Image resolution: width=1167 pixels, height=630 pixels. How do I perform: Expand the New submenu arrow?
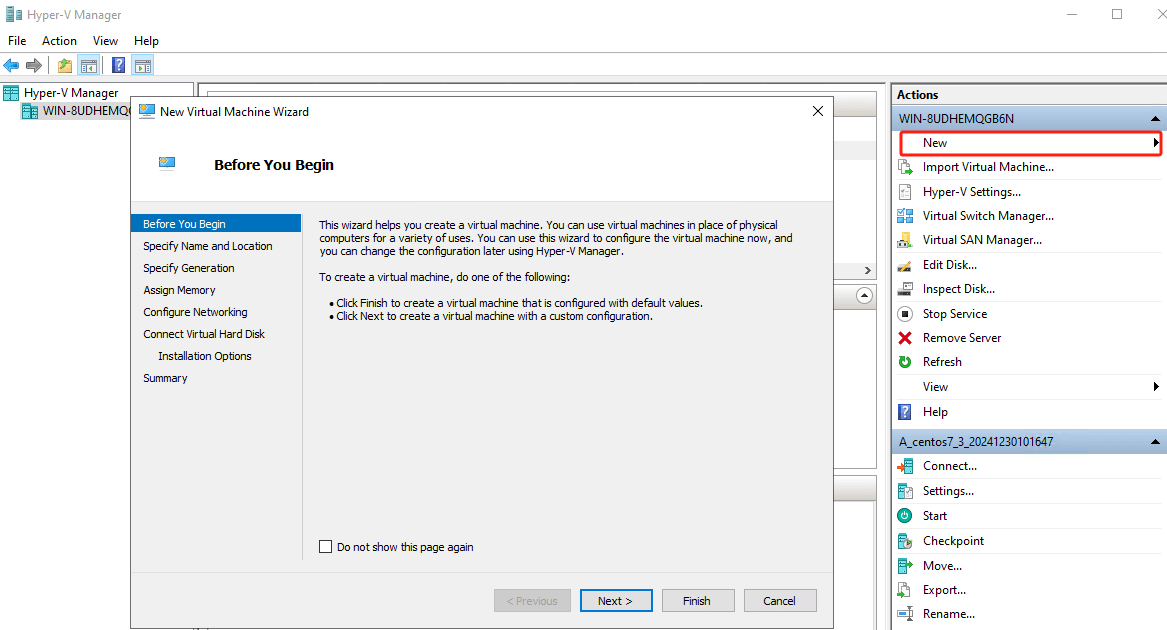point(1156,142)
